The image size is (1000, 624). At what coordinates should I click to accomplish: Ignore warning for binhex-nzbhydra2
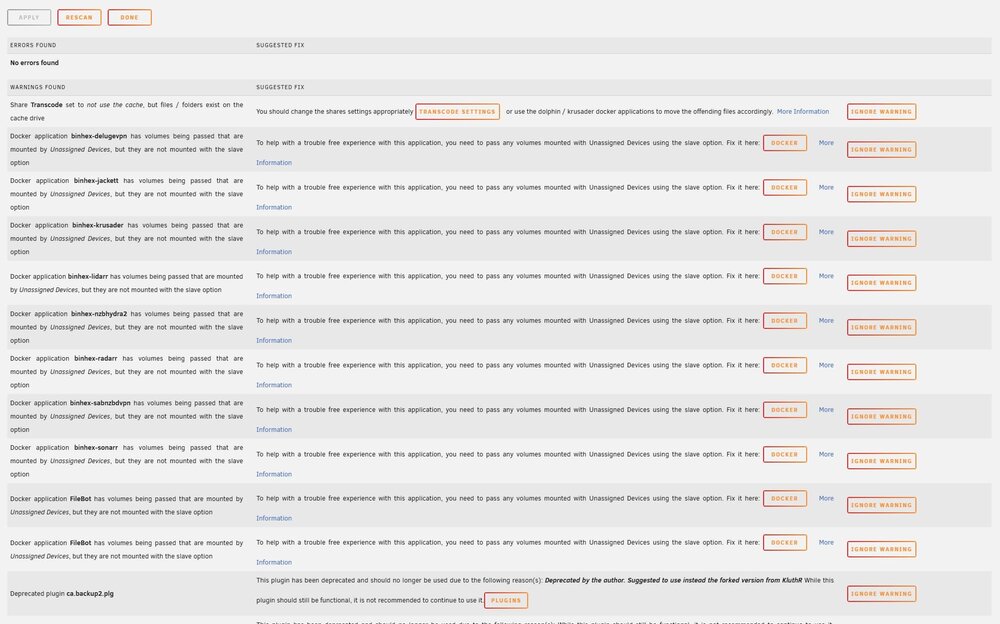881,327
